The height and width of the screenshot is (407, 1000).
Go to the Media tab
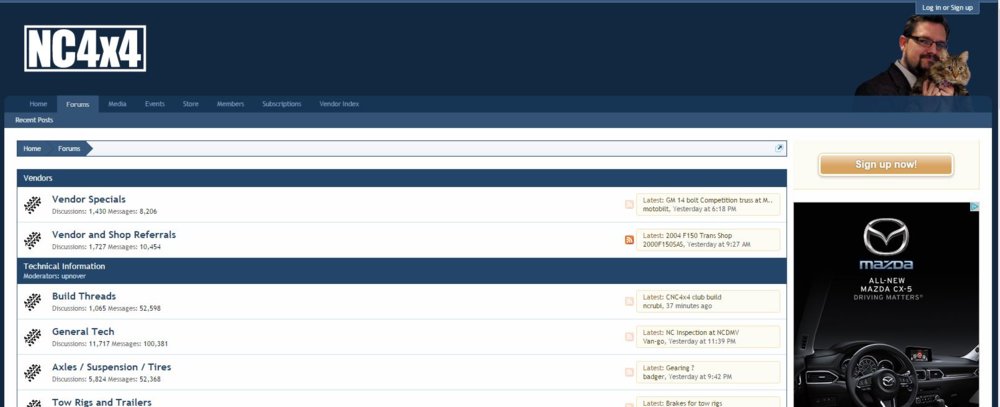point(117,104)
